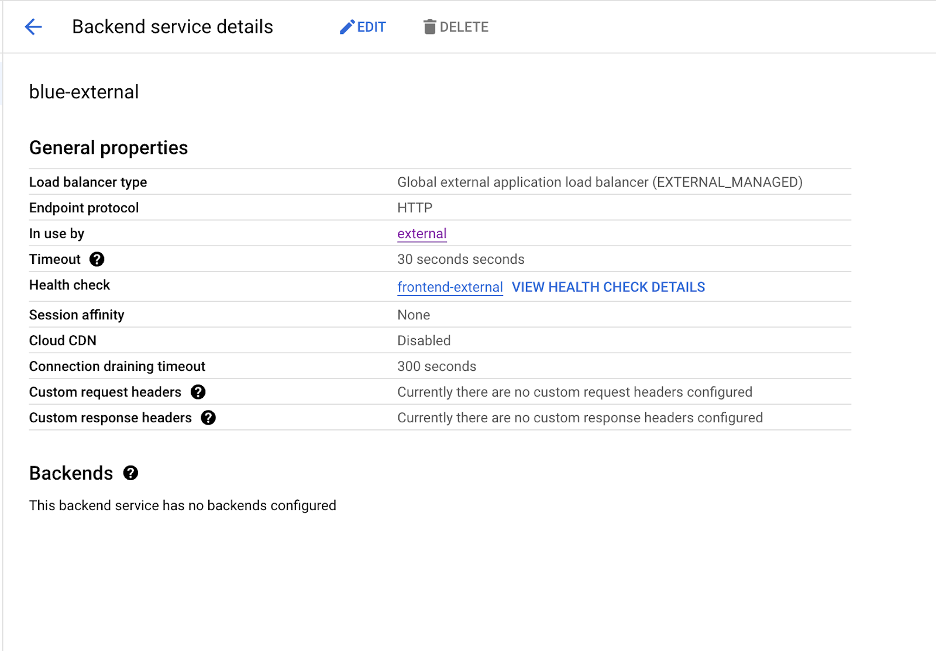Show help for the Backends section
Screen dimensions: 936x652
coord(131,473)
